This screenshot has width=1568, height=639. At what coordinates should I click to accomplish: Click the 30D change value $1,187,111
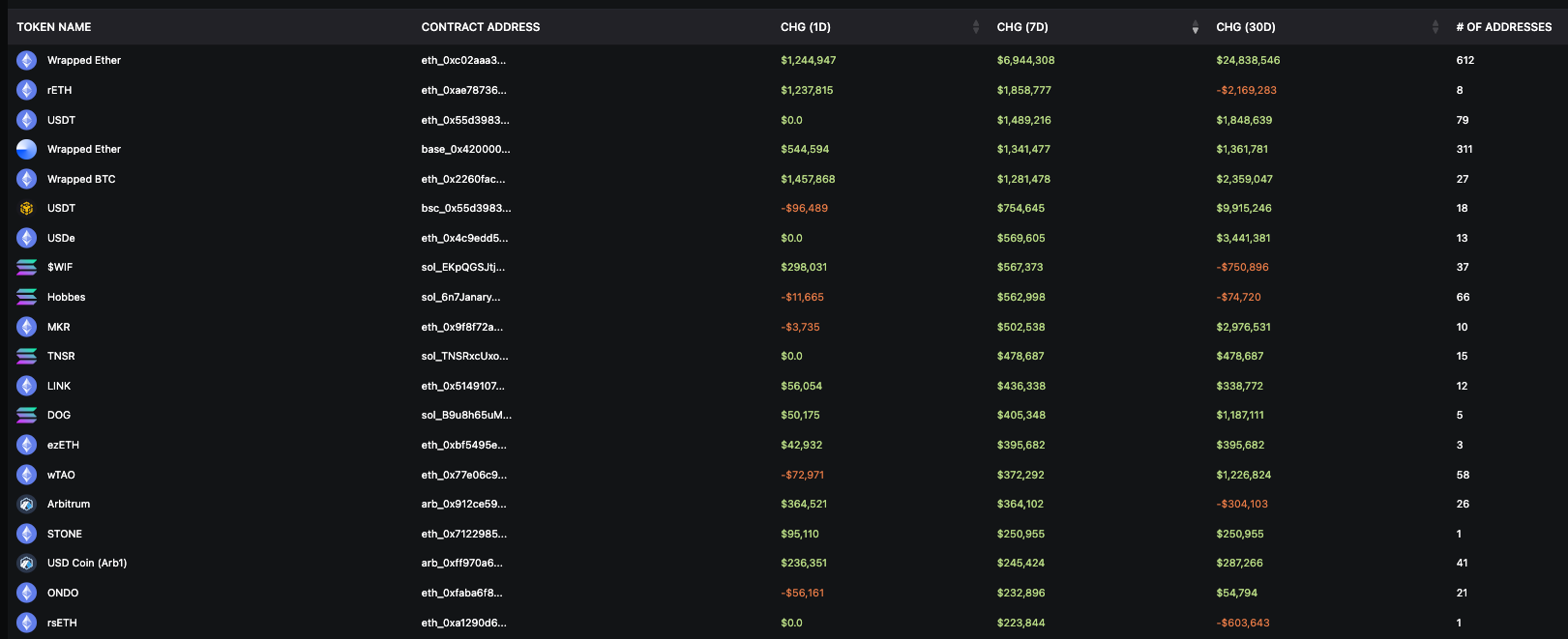[1240, 415]
